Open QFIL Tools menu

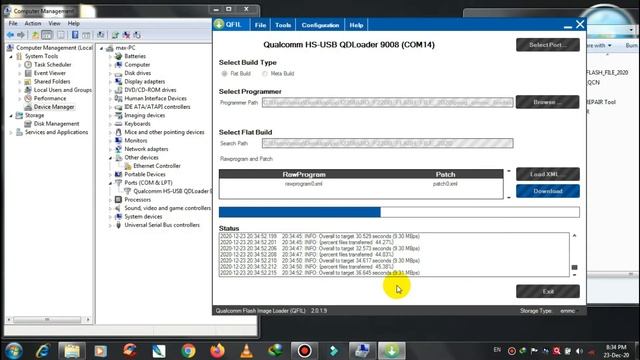(x=283, y=25)
